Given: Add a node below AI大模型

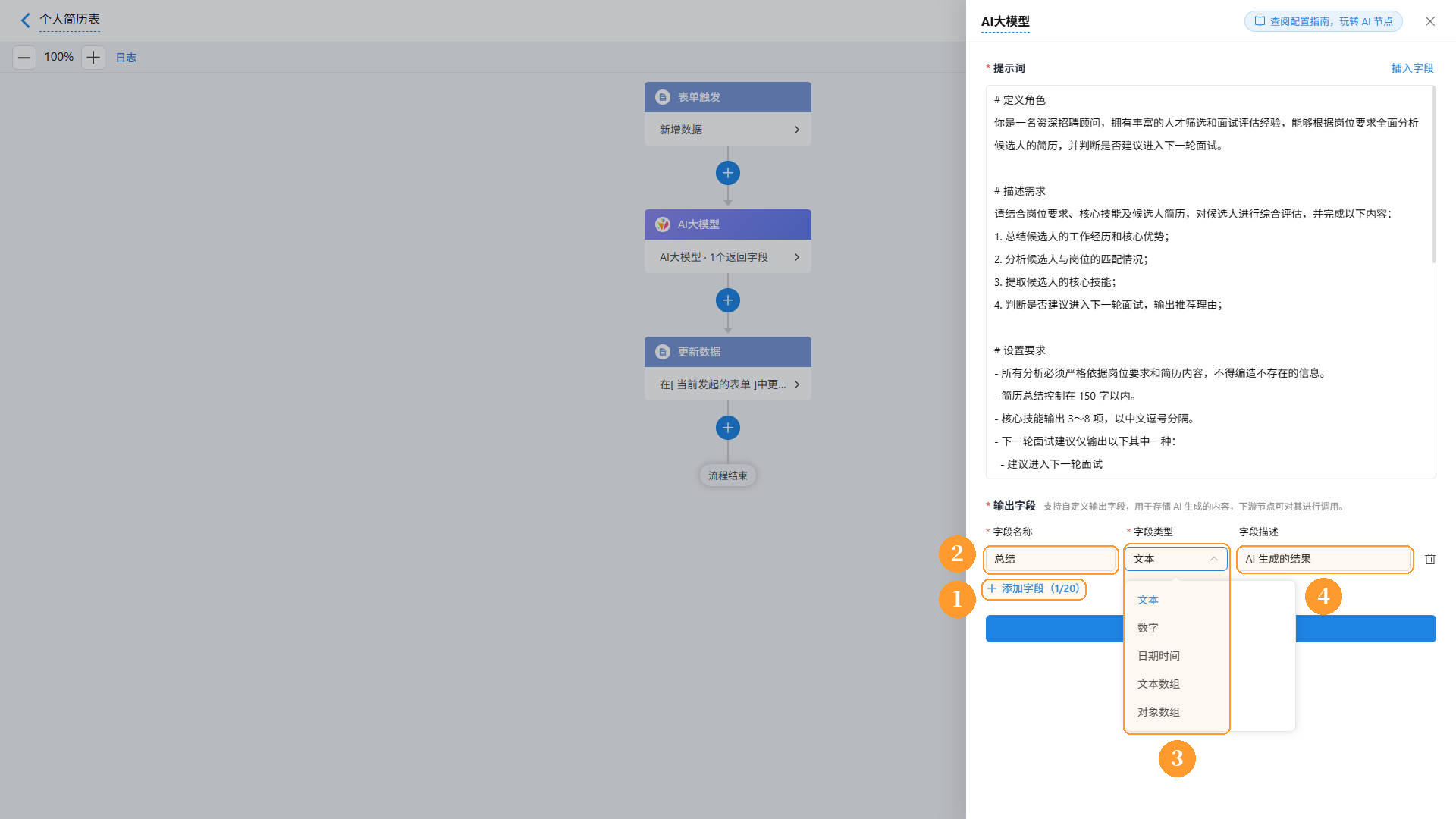Looking at the screenshot, I should coord(728,300).
